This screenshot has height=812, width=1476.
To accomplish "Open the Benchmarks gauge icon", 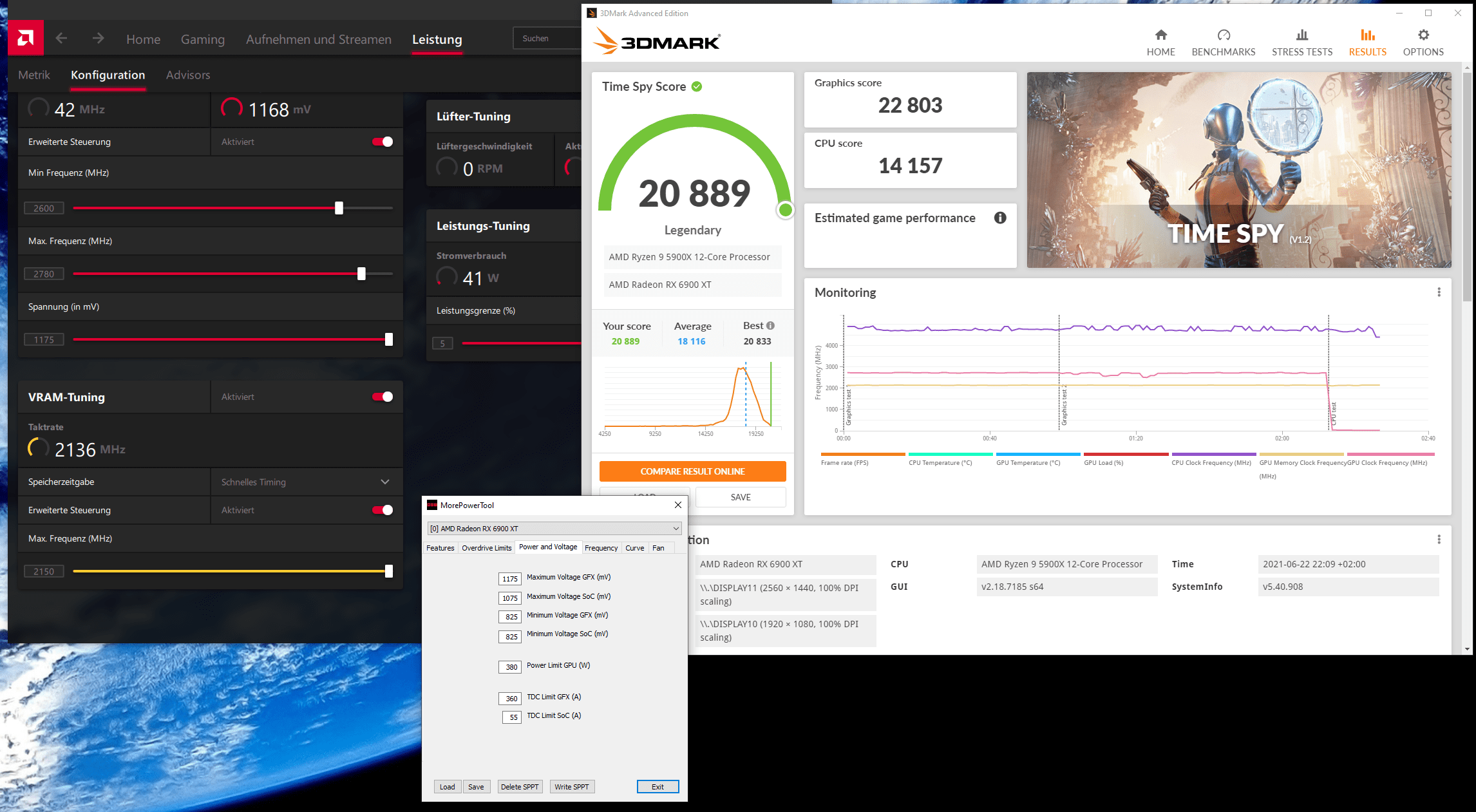I will 1223,35.
